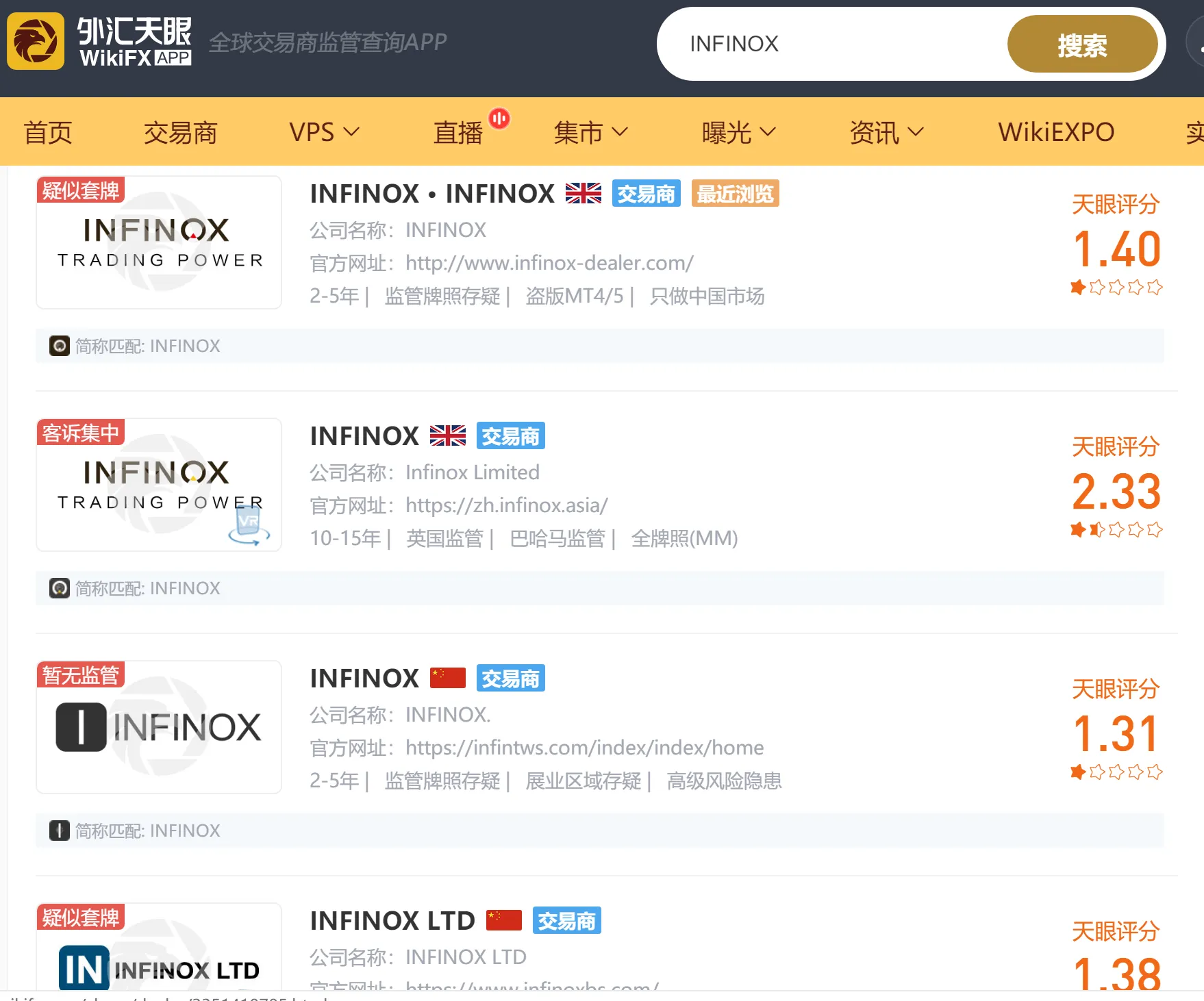This screenshot has height=1001, width=1204.
Task: Click first INFINOX Trading Power logo thumbnail
Action: pyautogui.click(x=159, y=242)
